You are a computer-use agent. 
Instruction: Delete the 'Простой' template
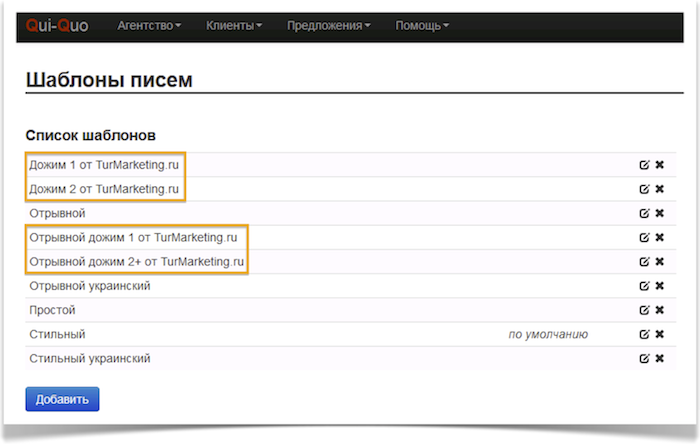tap(660, 310)
